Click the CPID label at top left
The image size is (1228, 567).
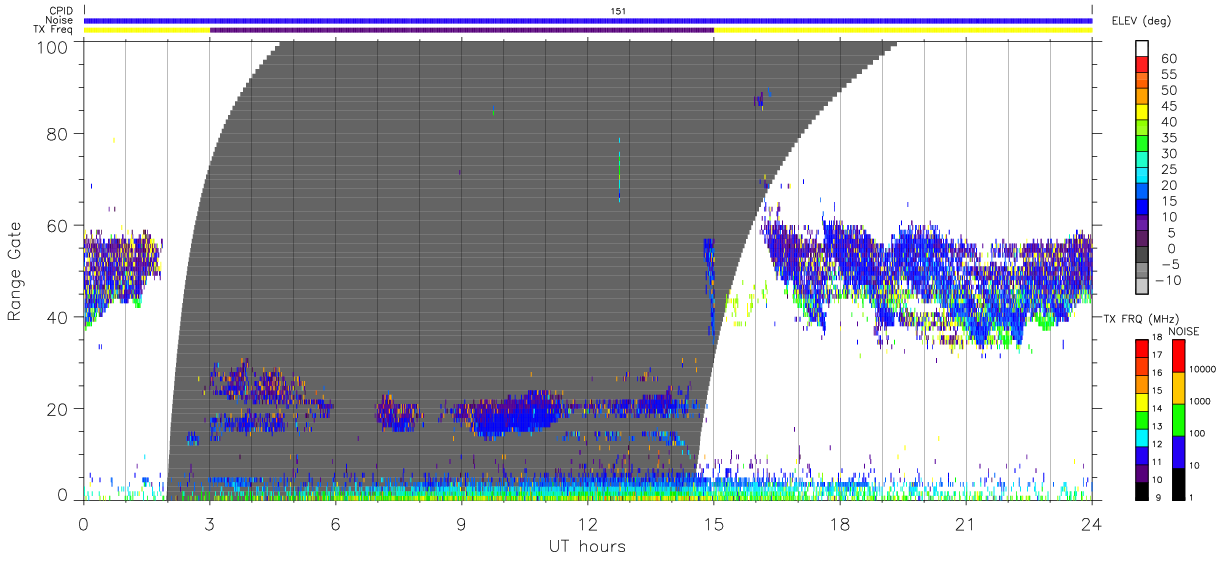(x=62, y=11)
